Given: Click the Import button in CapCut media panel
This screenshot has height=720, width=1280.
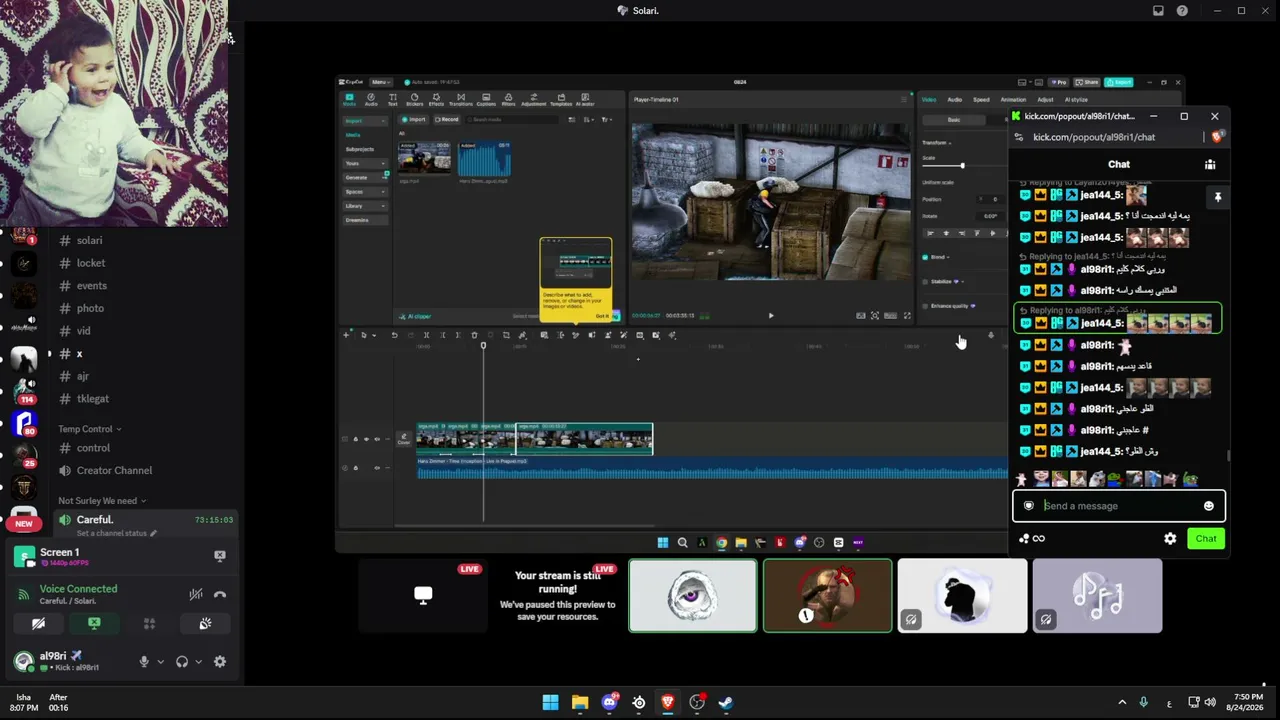Looking at the screenshot, I should click(414, 119).
